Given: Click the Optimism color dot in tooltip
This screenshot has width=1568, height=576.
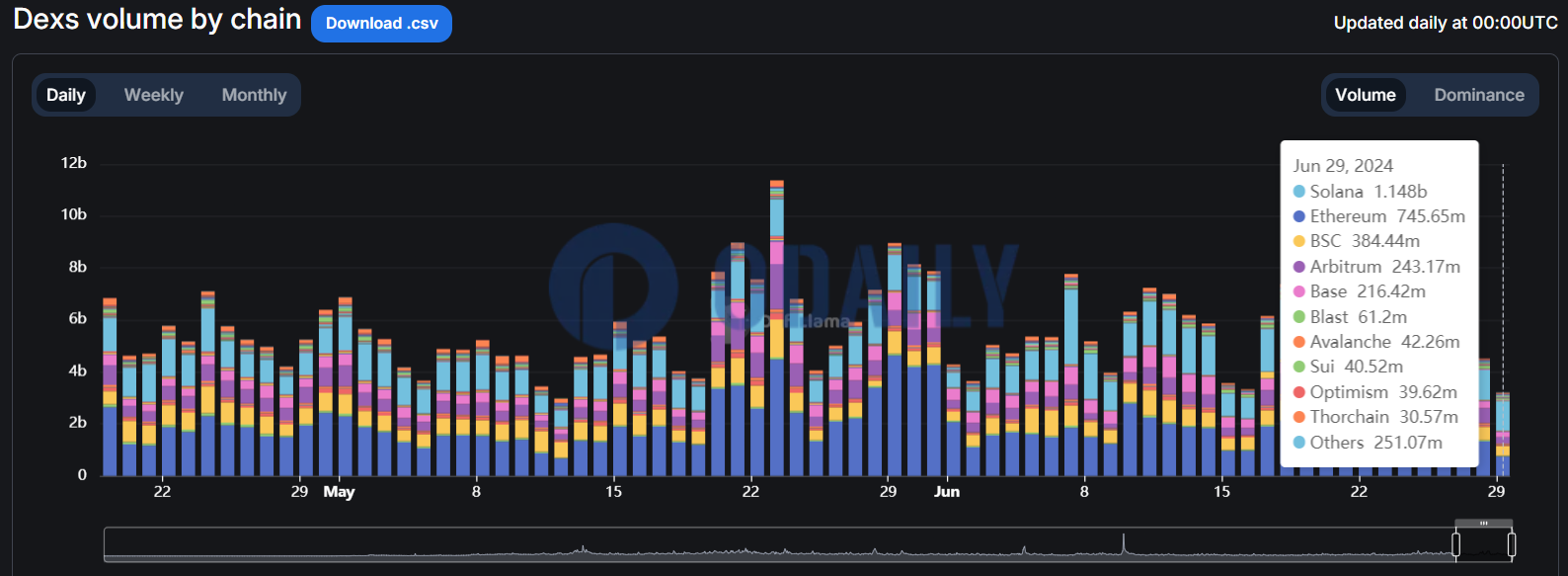Looking at the screenshot, I should click(1299, 392).
